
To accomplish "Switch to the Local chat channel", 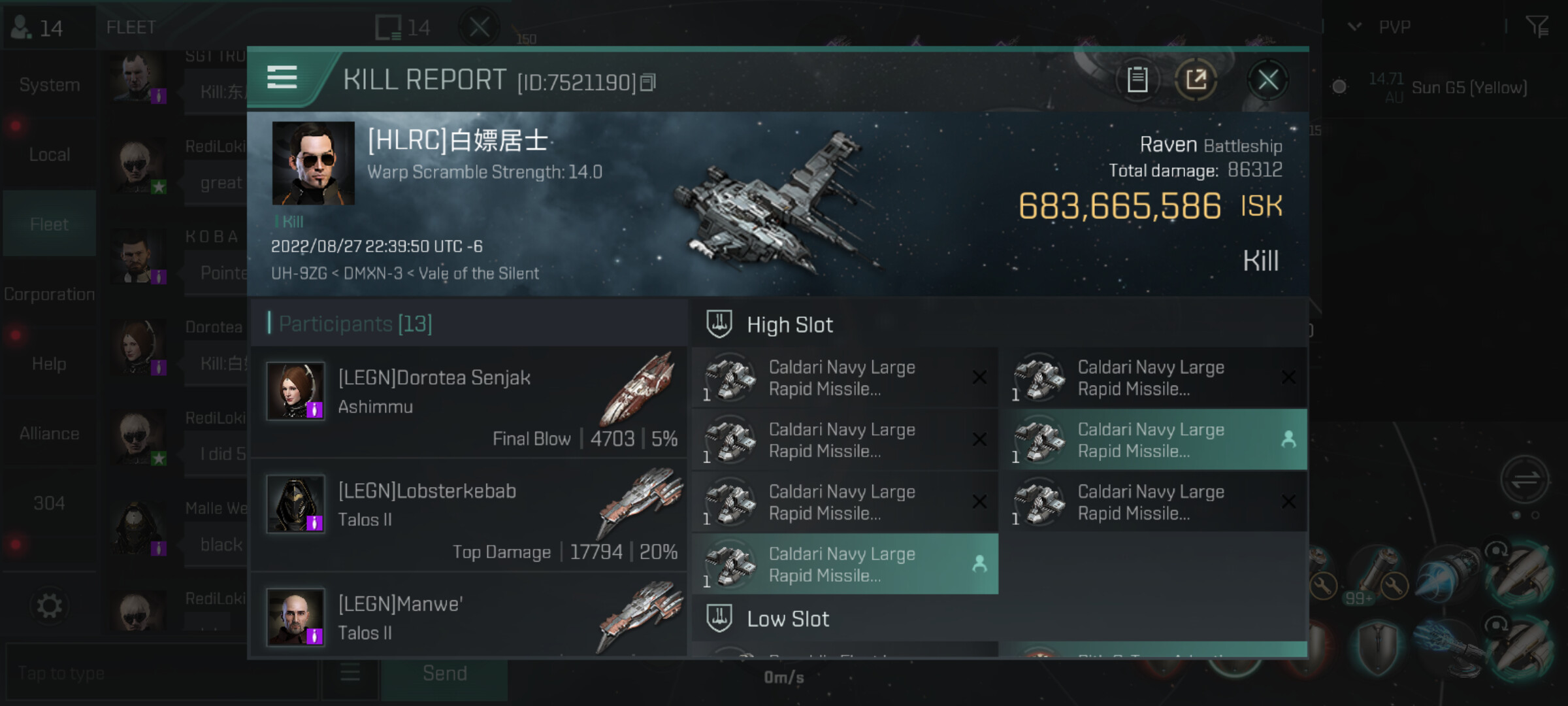I will (x=49, y=155).
